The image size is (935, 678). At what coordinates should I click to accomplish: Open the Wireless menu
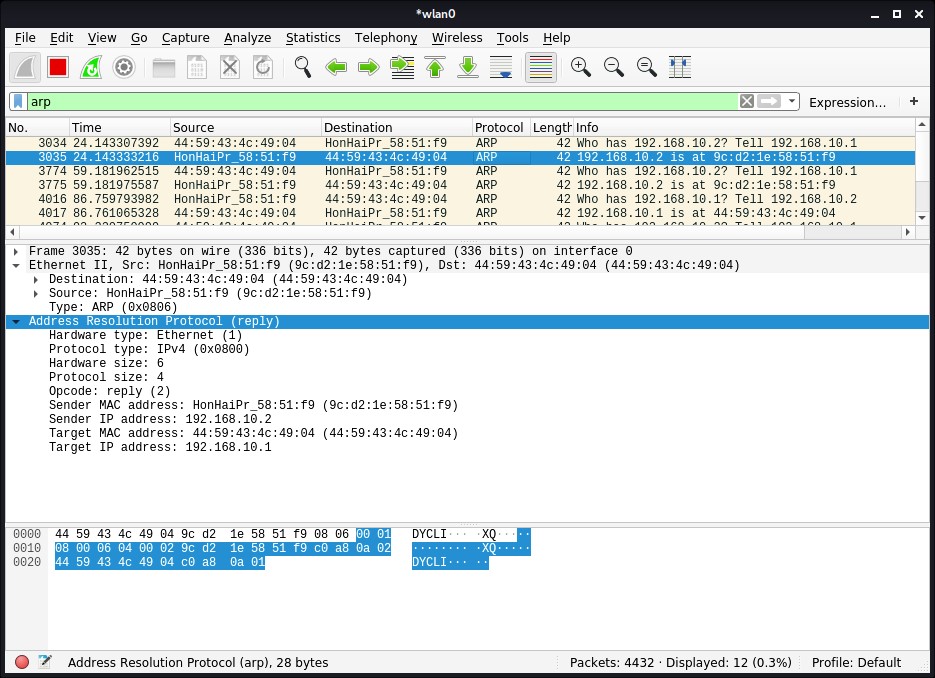click(457, 38)
